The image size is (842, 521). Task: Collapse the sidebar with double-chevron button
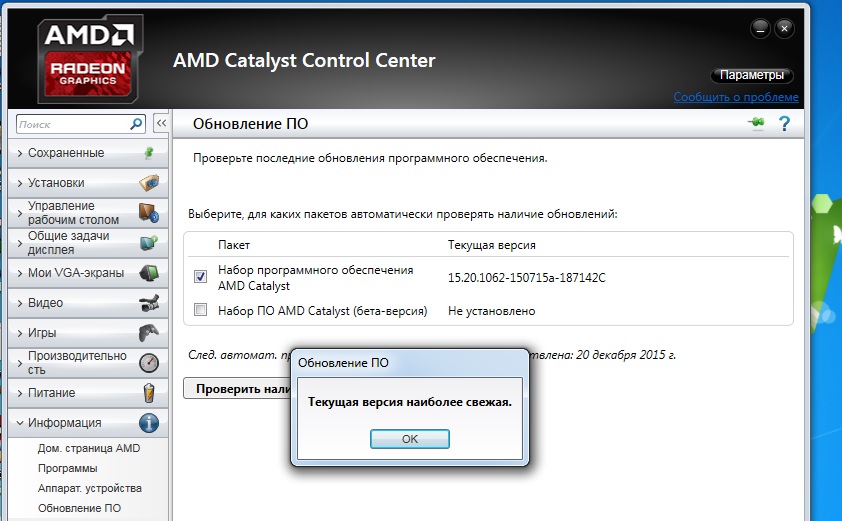[x=160, y=124]
